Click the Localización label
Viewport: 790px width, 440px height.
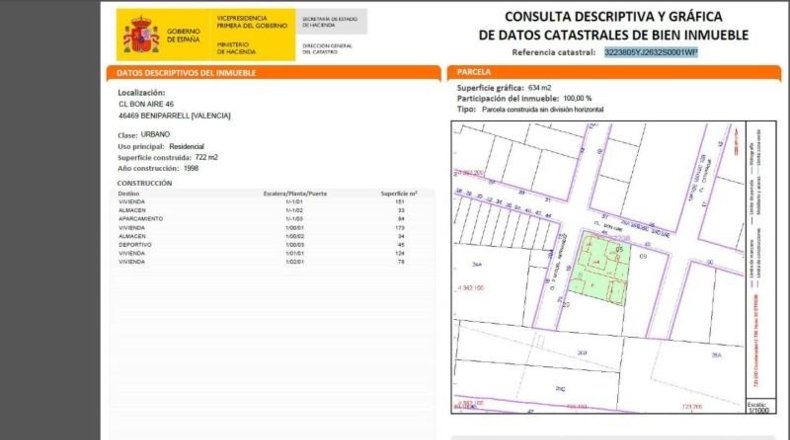141,93
